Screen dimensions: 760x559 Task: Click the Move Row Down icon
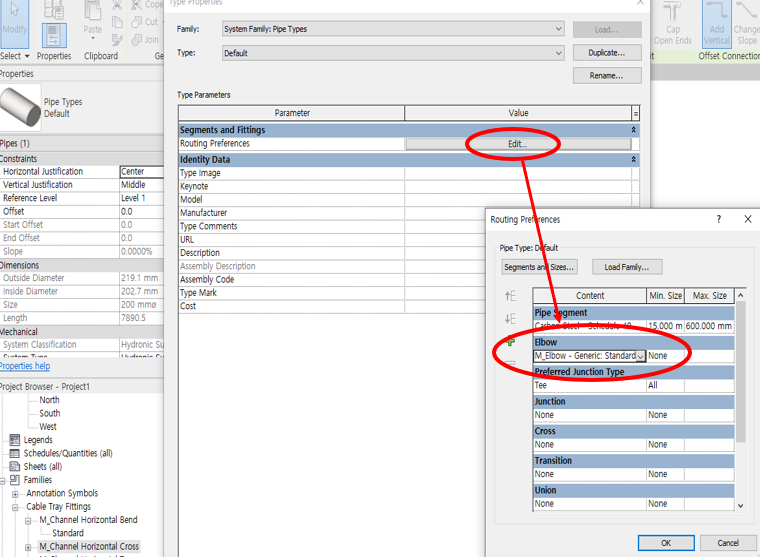coord(510,319)
